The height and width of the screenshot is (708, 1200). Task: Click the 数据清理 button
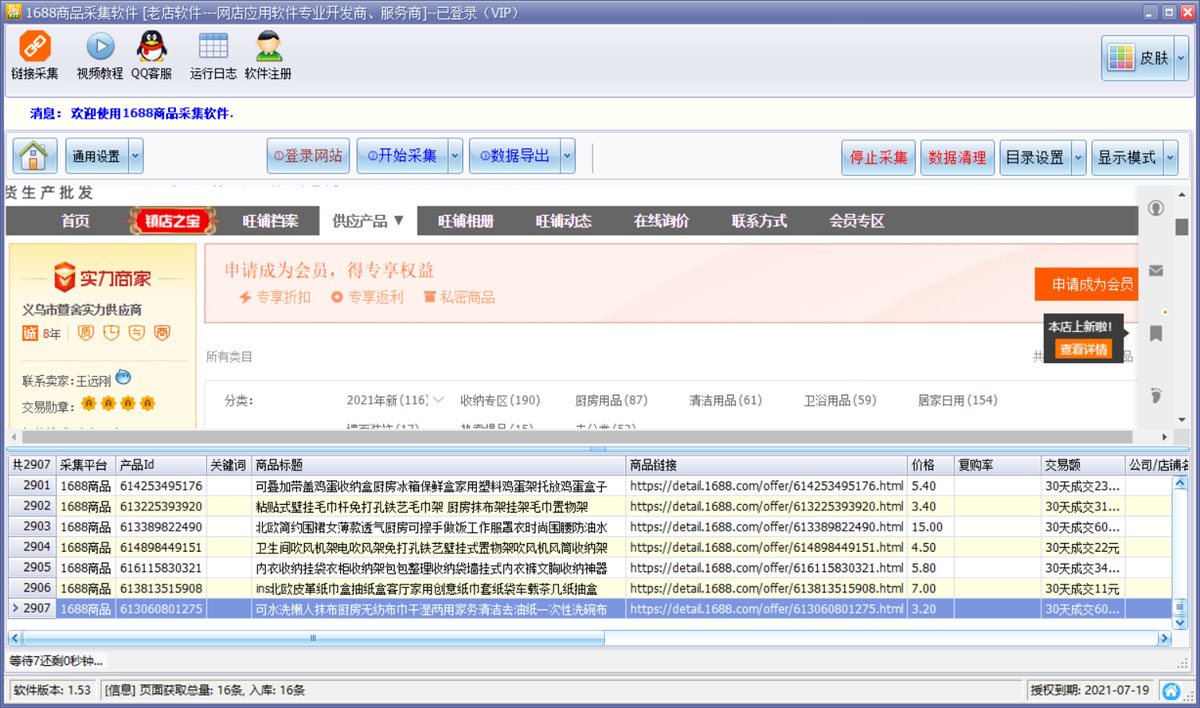click(957, 157)
